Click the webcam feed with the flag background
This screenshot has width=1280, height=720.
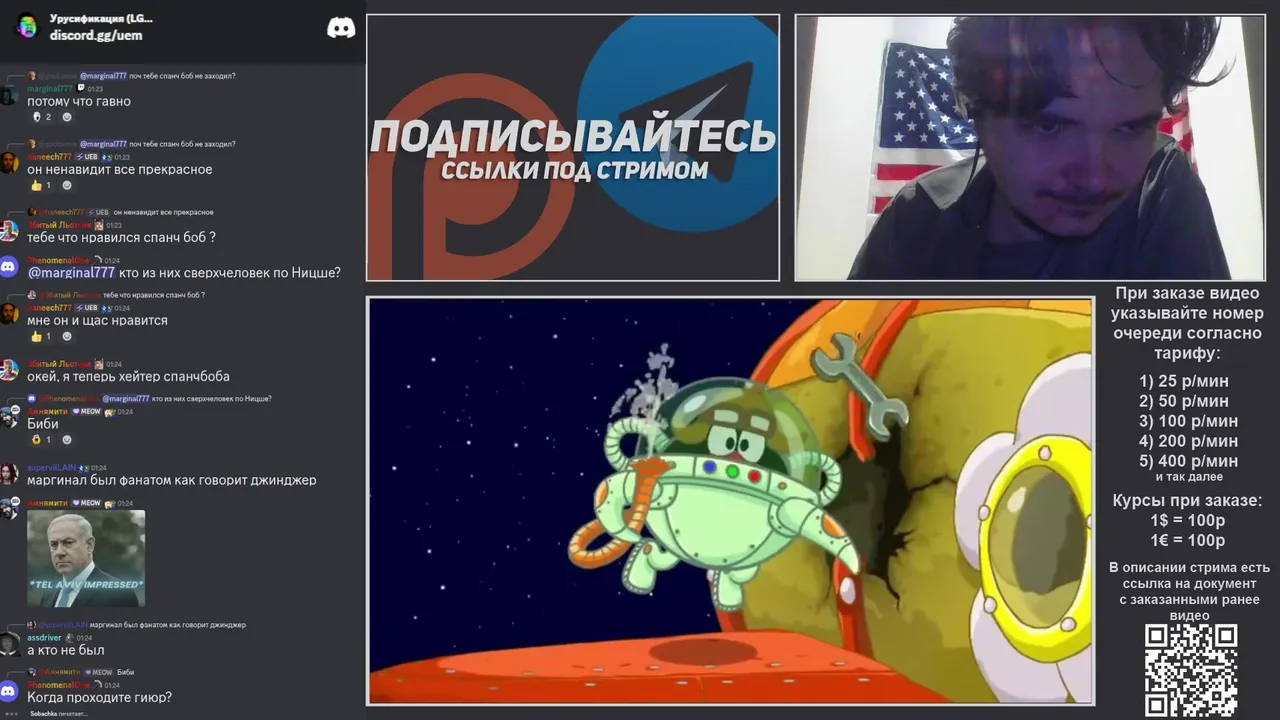coord(1030,147)
